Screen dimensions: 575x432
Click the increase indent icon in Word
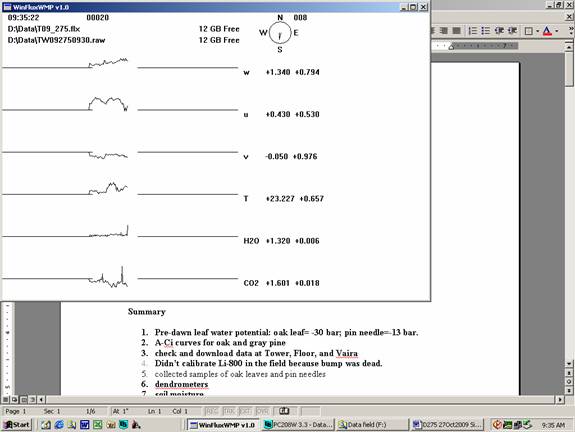tap(512, 31)
